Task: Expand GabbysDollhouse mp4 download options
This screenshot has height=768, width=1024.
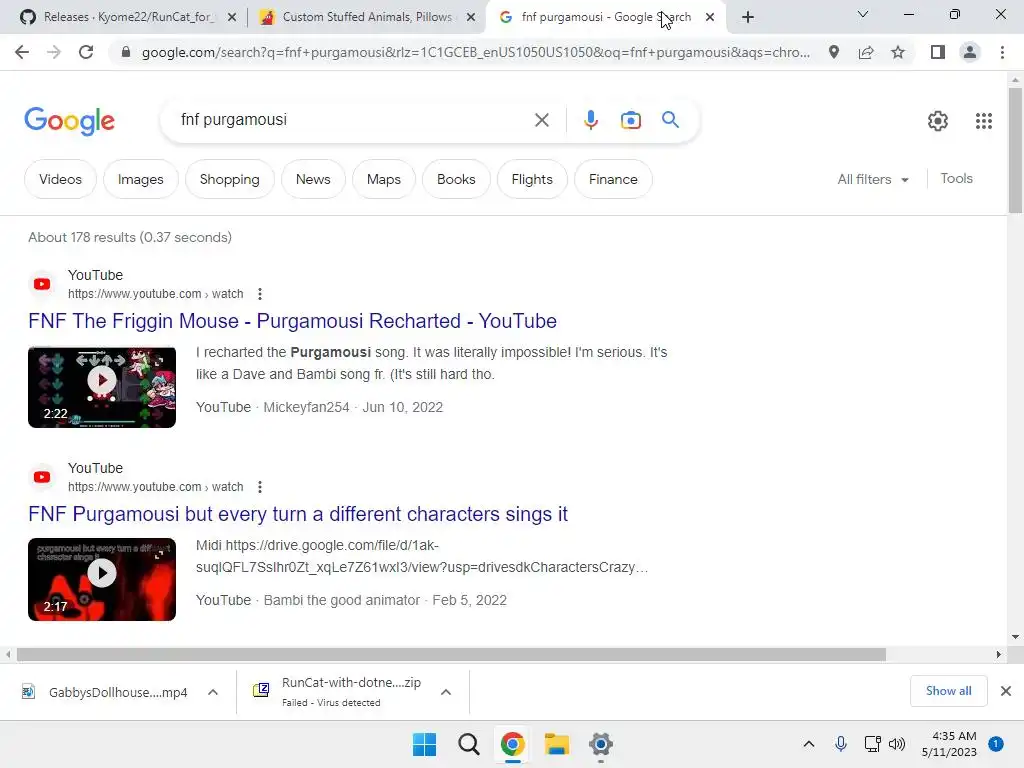Action: point(213,692)
